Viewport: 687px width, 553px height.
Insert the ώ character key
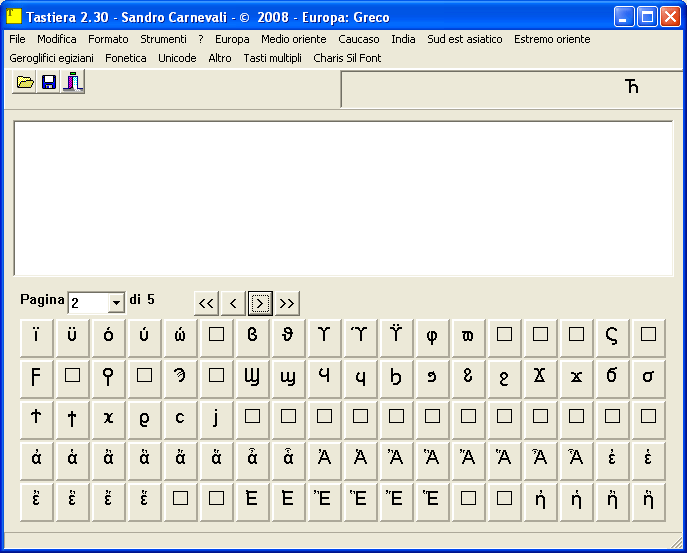coord(181,337)
